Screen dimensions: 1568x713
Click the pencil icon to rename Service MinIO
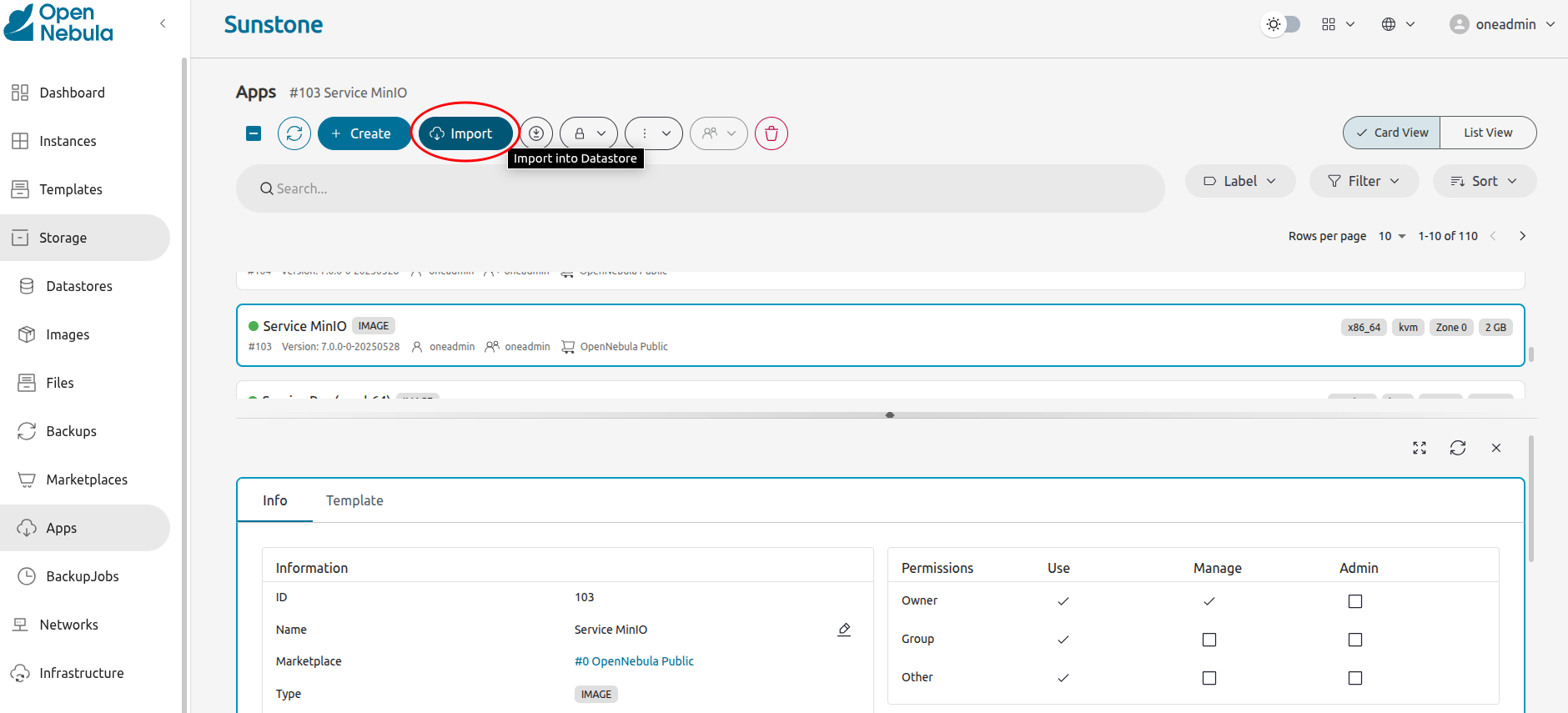point(844,630)
